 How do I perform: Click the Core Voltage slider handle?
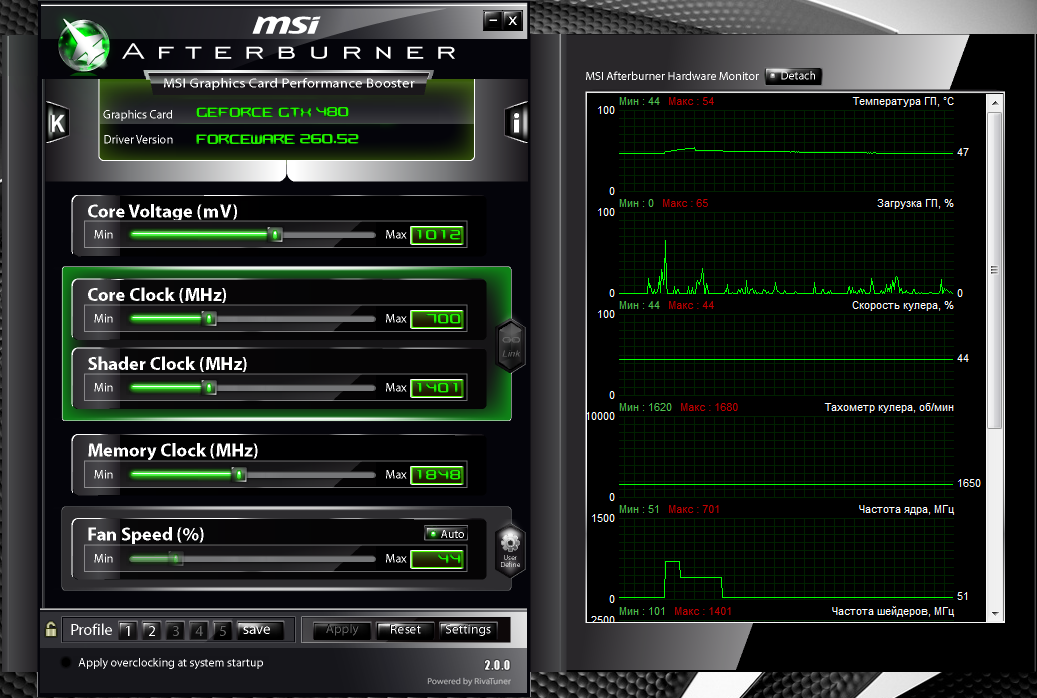275,234
